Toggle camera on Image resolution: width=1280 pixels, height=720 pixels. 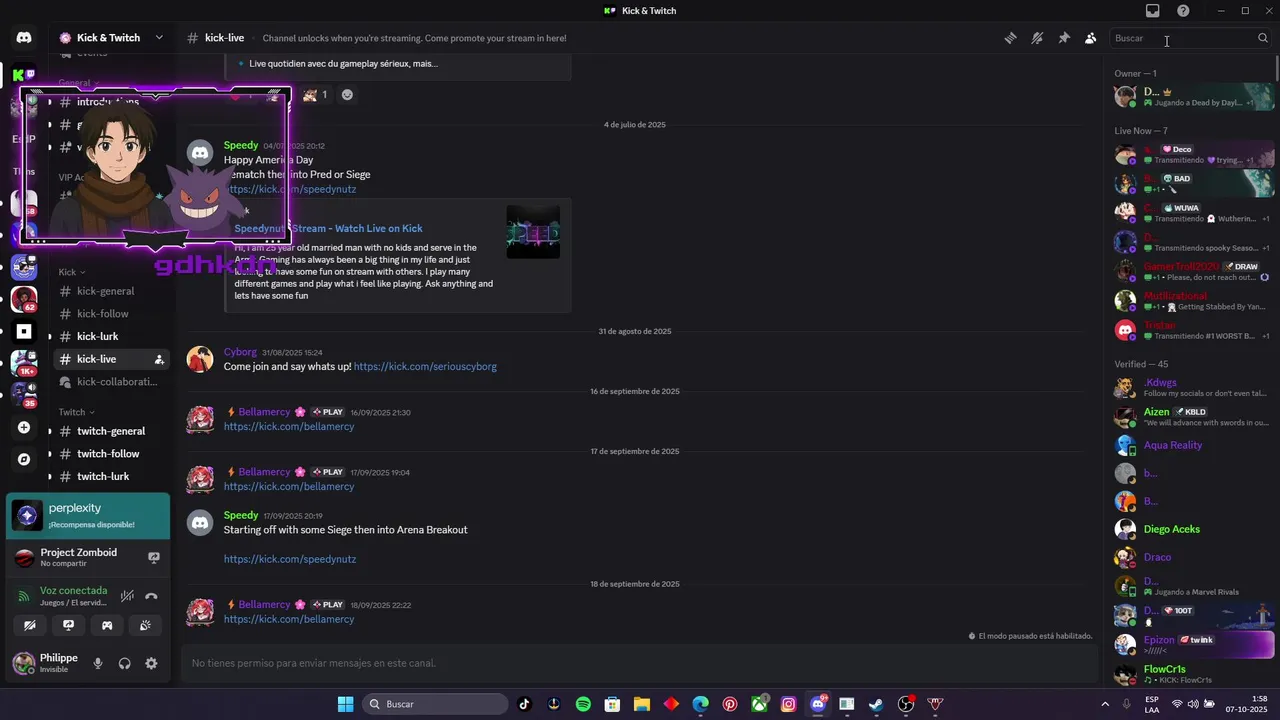(30, 625)
